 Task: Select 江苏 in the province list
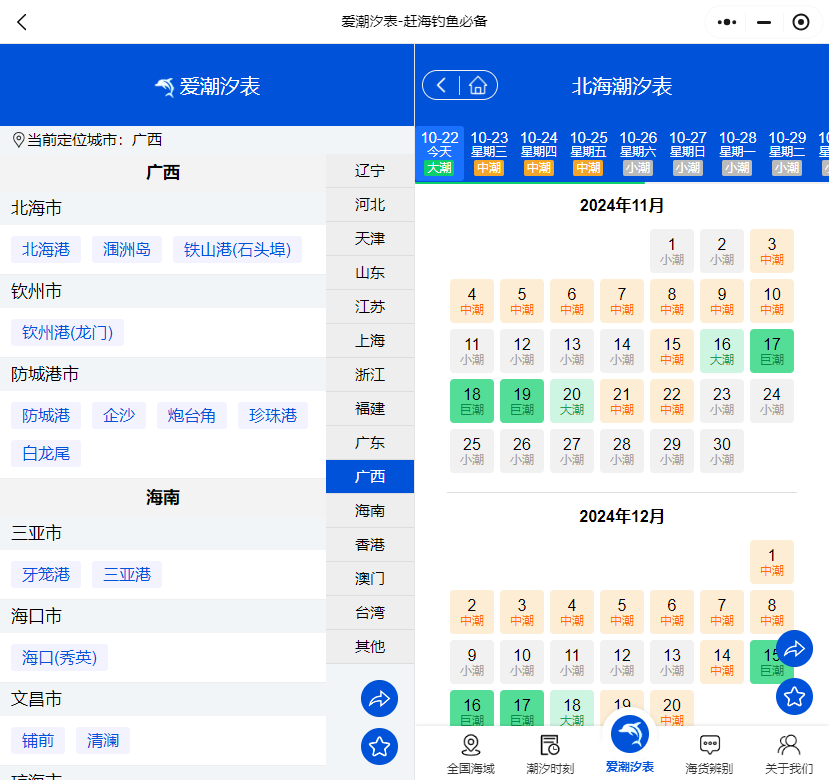point(370,306)
